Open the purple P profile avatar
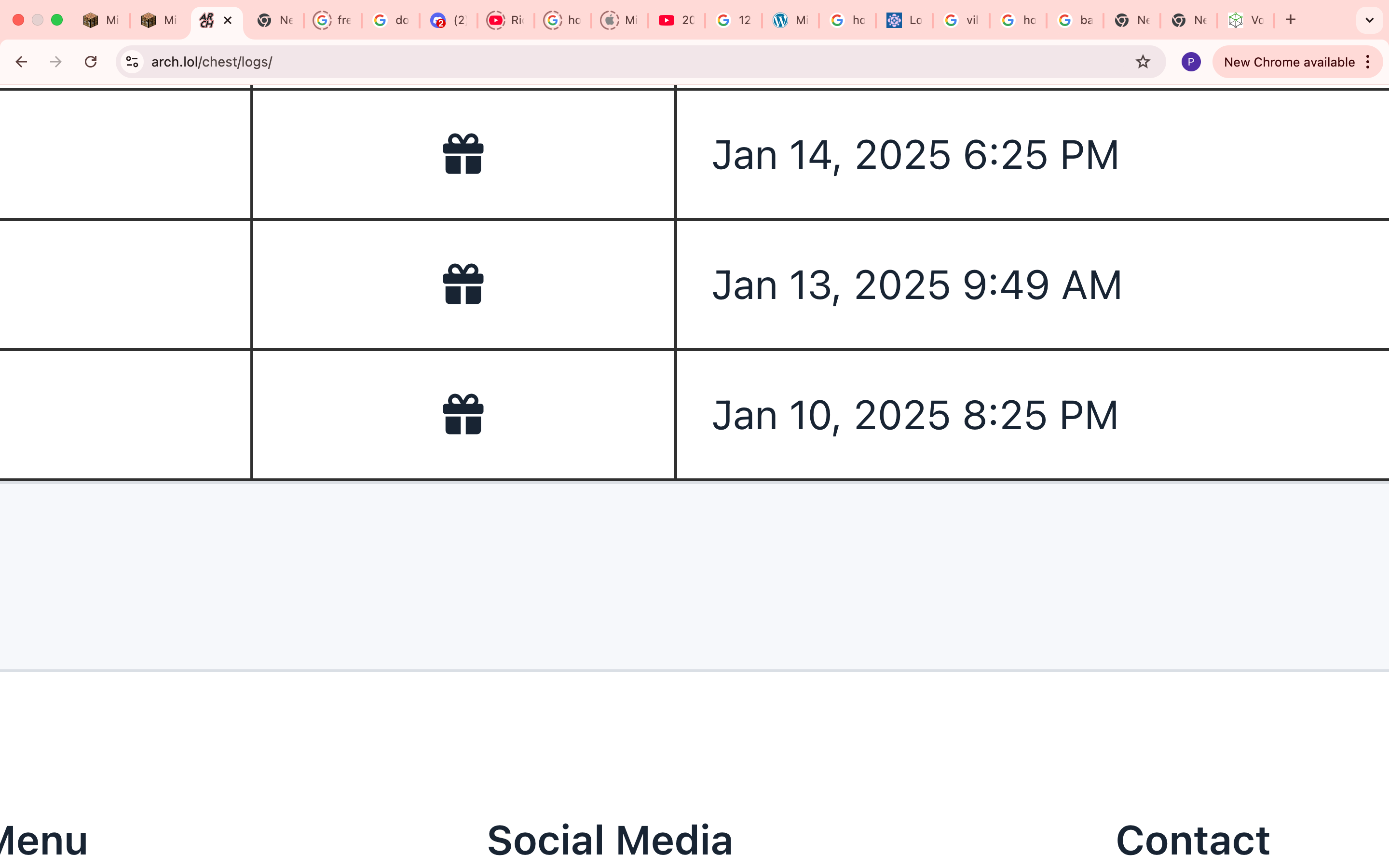This screenshot has height=868, width=1389. coord(1191,62)
